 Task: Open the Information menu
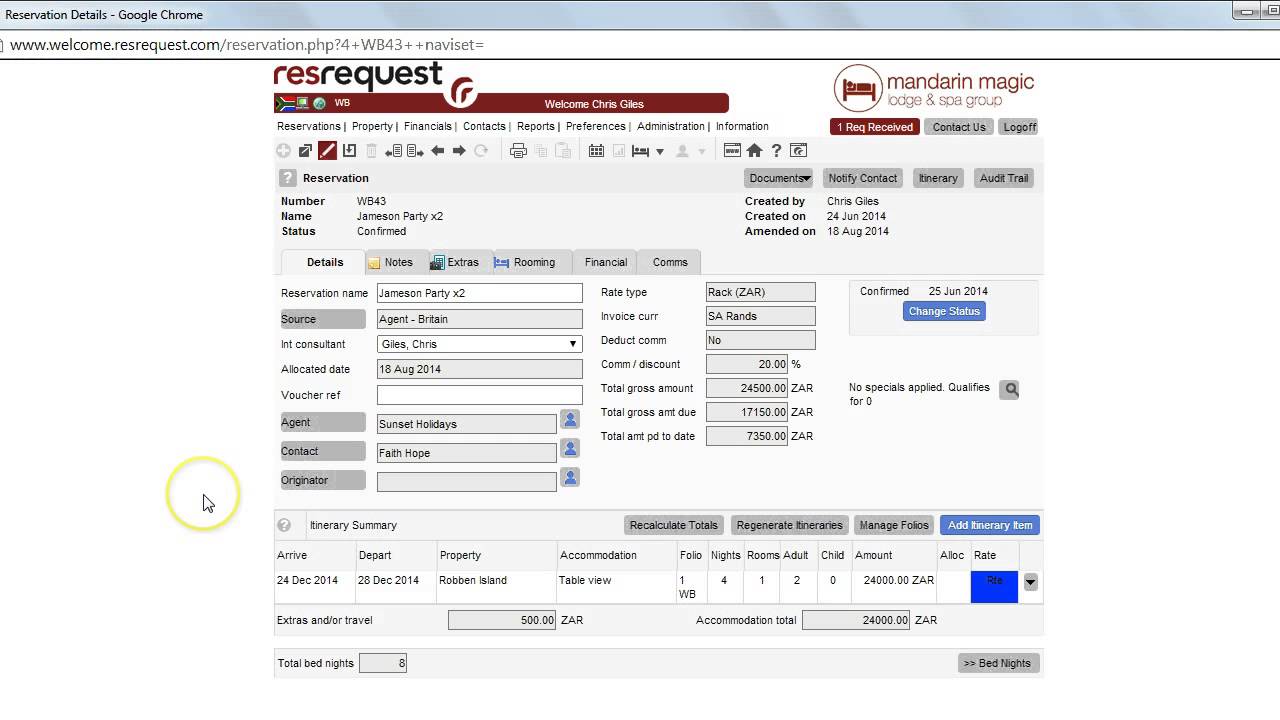[742, 127]
